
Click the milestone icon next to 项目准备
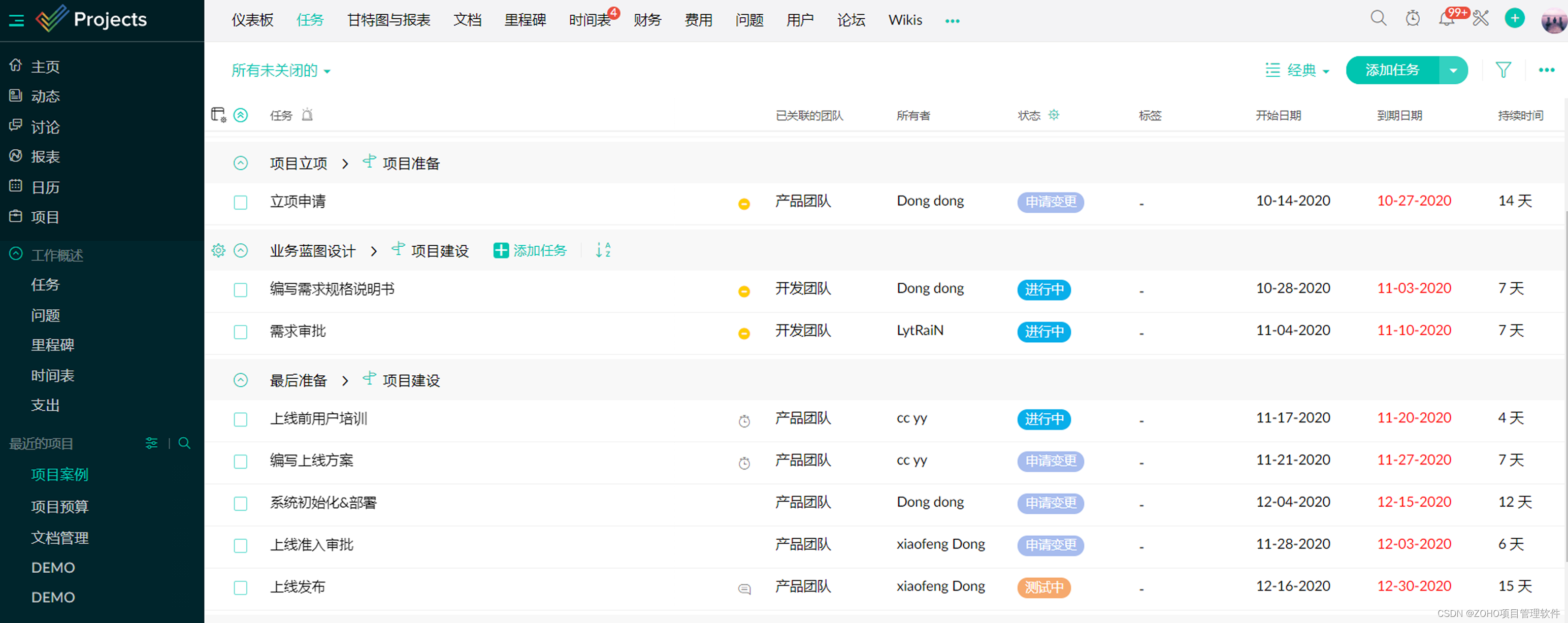point(369,161)
